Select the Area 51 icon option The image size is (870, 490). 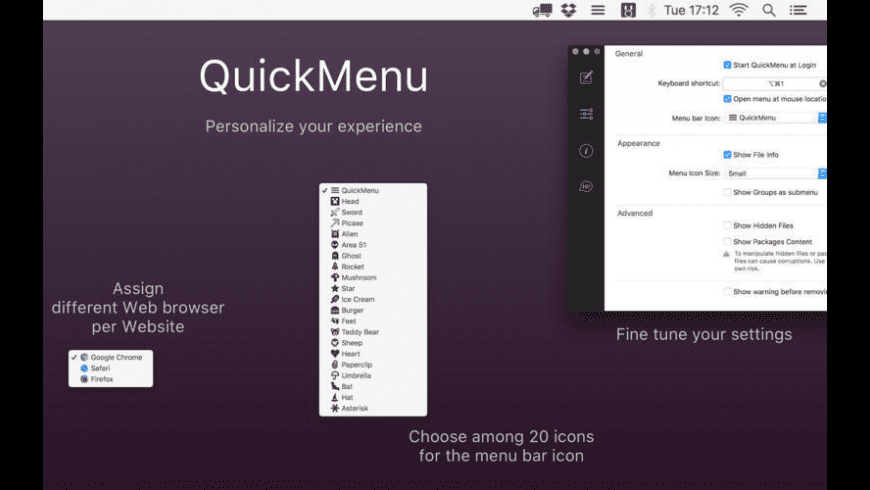pyautogui.click(x=373, y=245)
